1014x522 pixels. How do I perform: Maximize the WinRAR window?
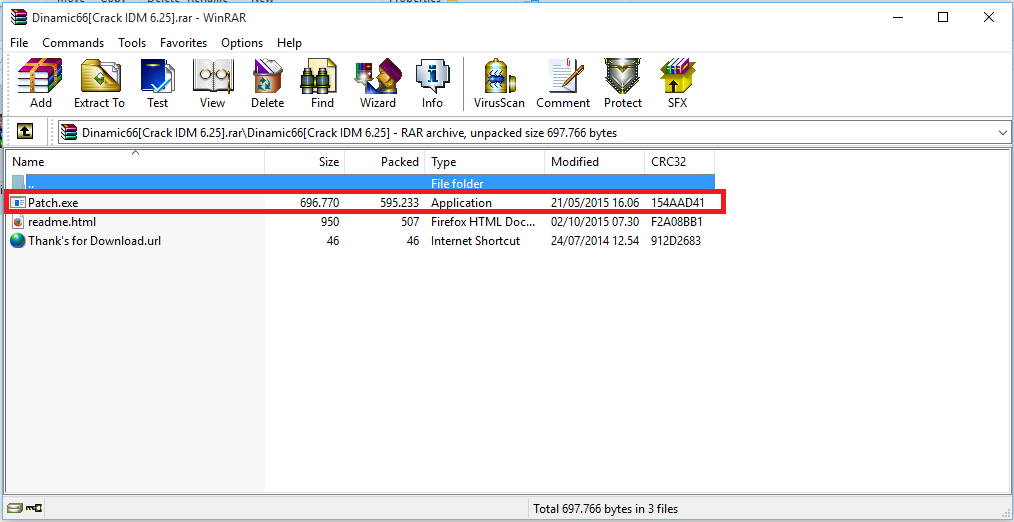pyautogui.click(x=943, y=17)
